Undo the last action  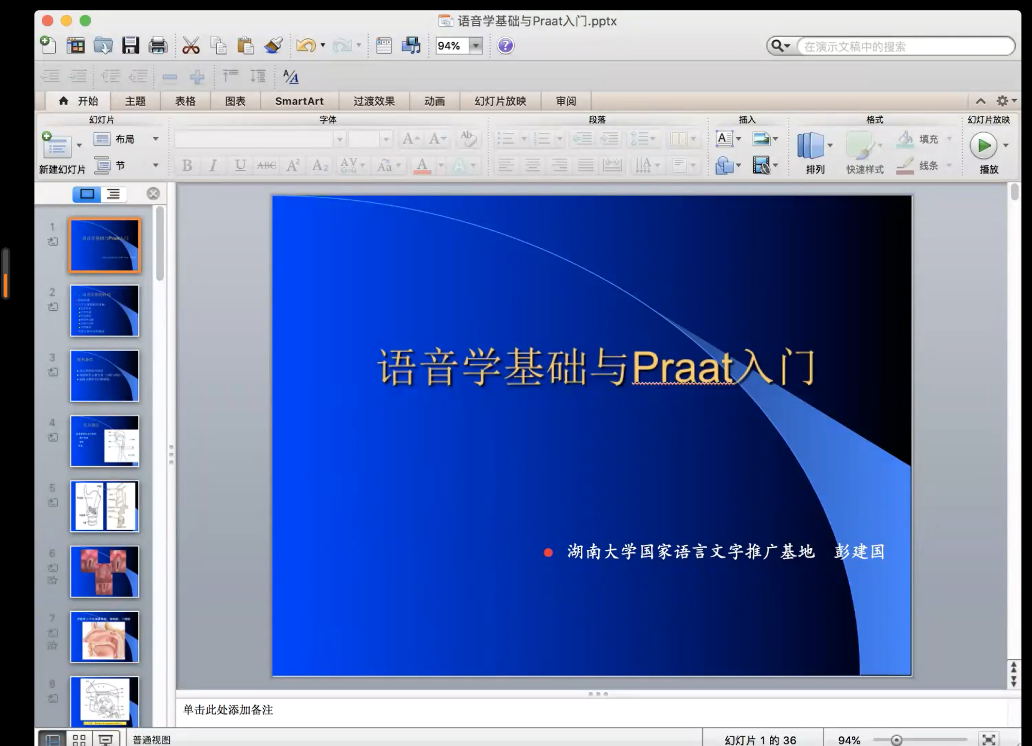[305, 45]
